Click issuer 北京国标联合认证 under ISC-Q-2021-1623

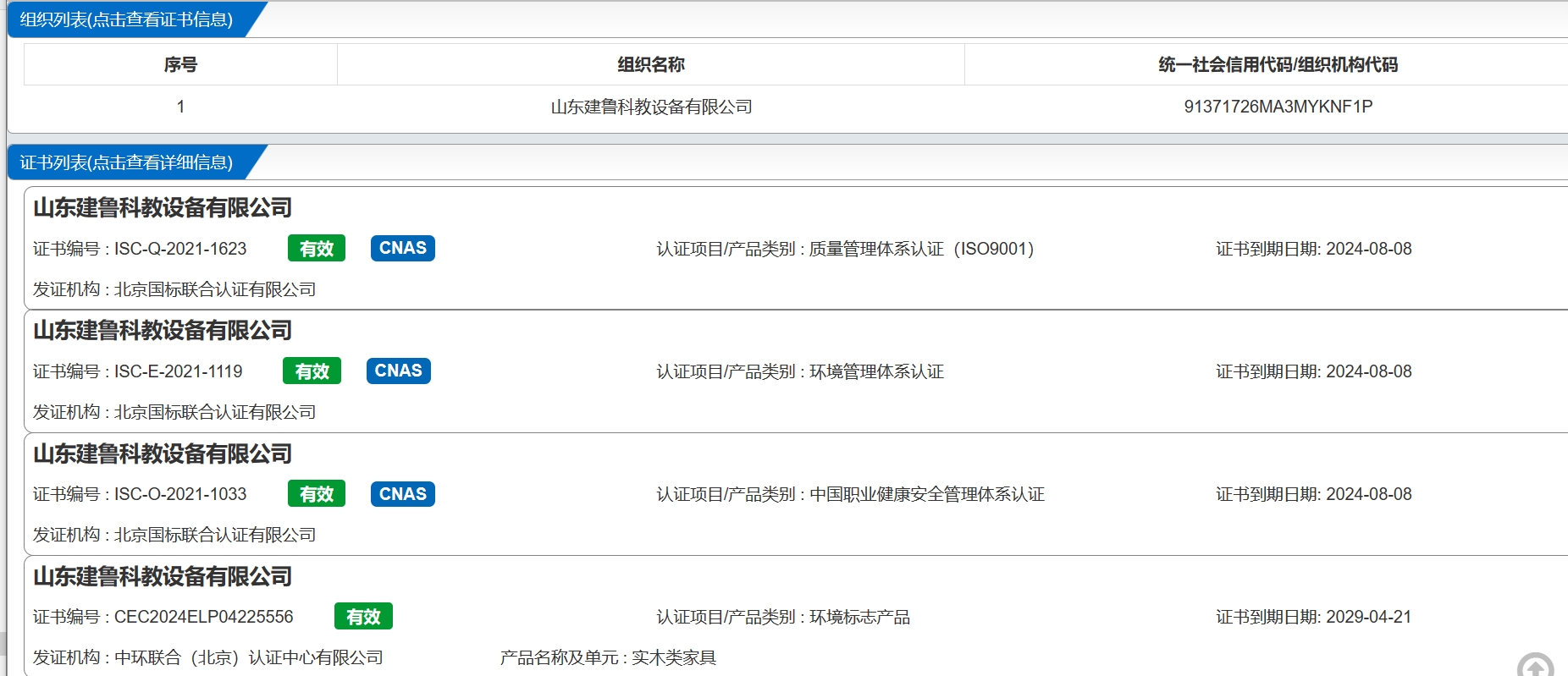pos(215,289)
